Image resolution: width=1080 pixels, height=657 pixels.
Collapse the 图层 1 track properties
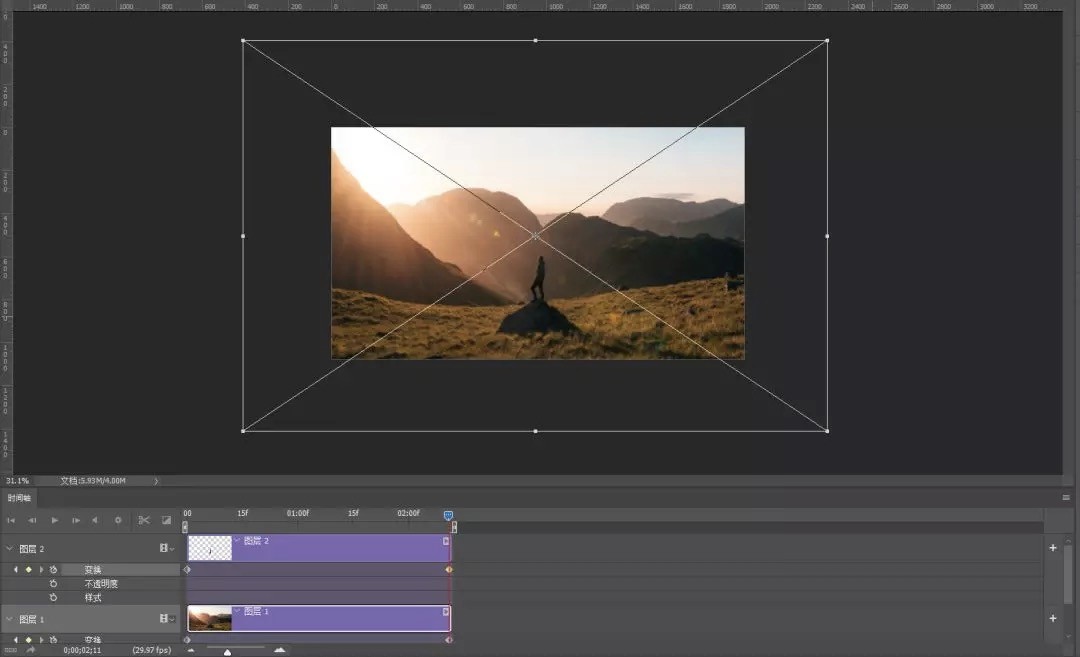[9, 618]
